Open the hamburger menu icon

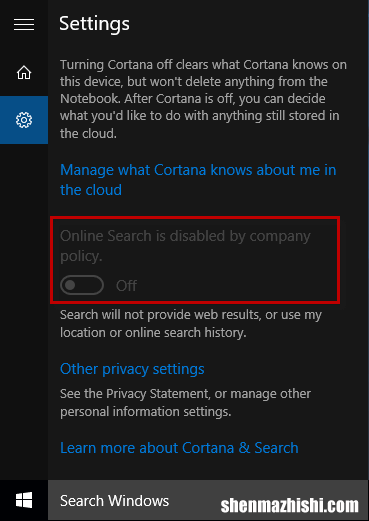tap(24, 24)
